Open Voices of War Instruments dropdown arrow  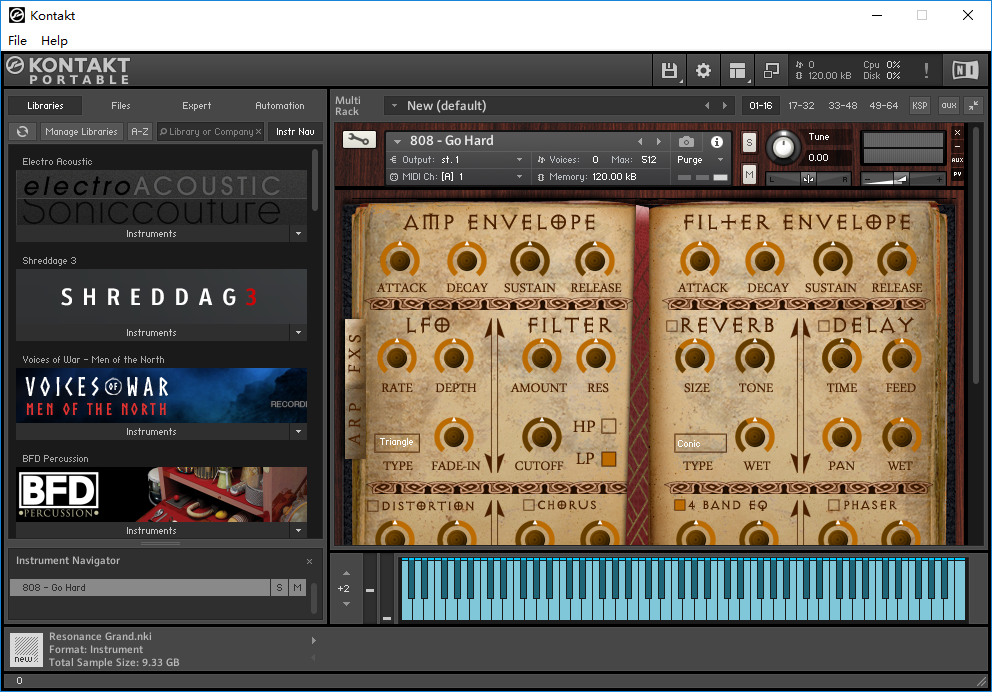click(299, 431)
